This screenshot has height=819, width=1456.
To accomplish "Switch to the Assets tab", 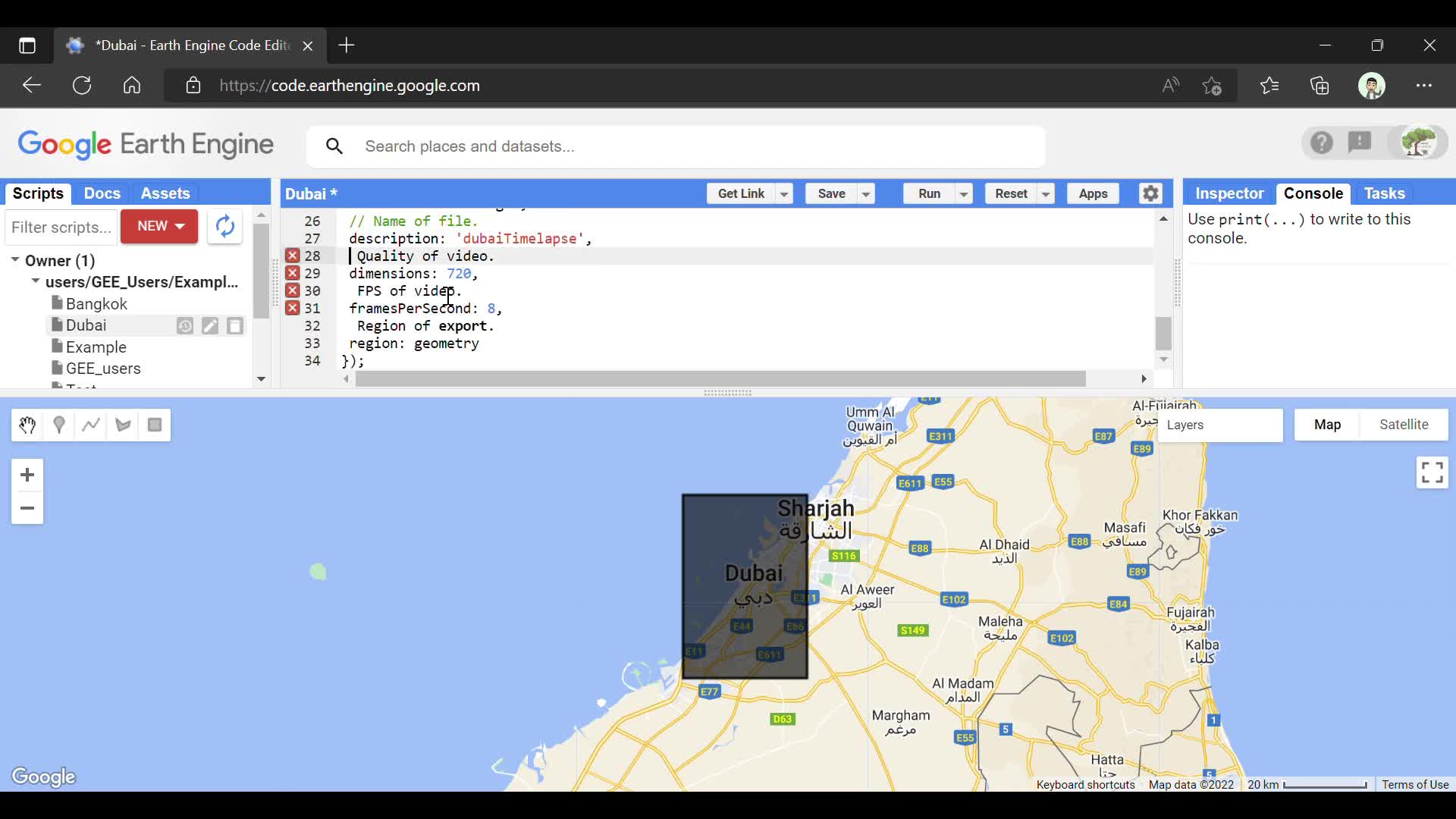I will [x=165, y=193].
